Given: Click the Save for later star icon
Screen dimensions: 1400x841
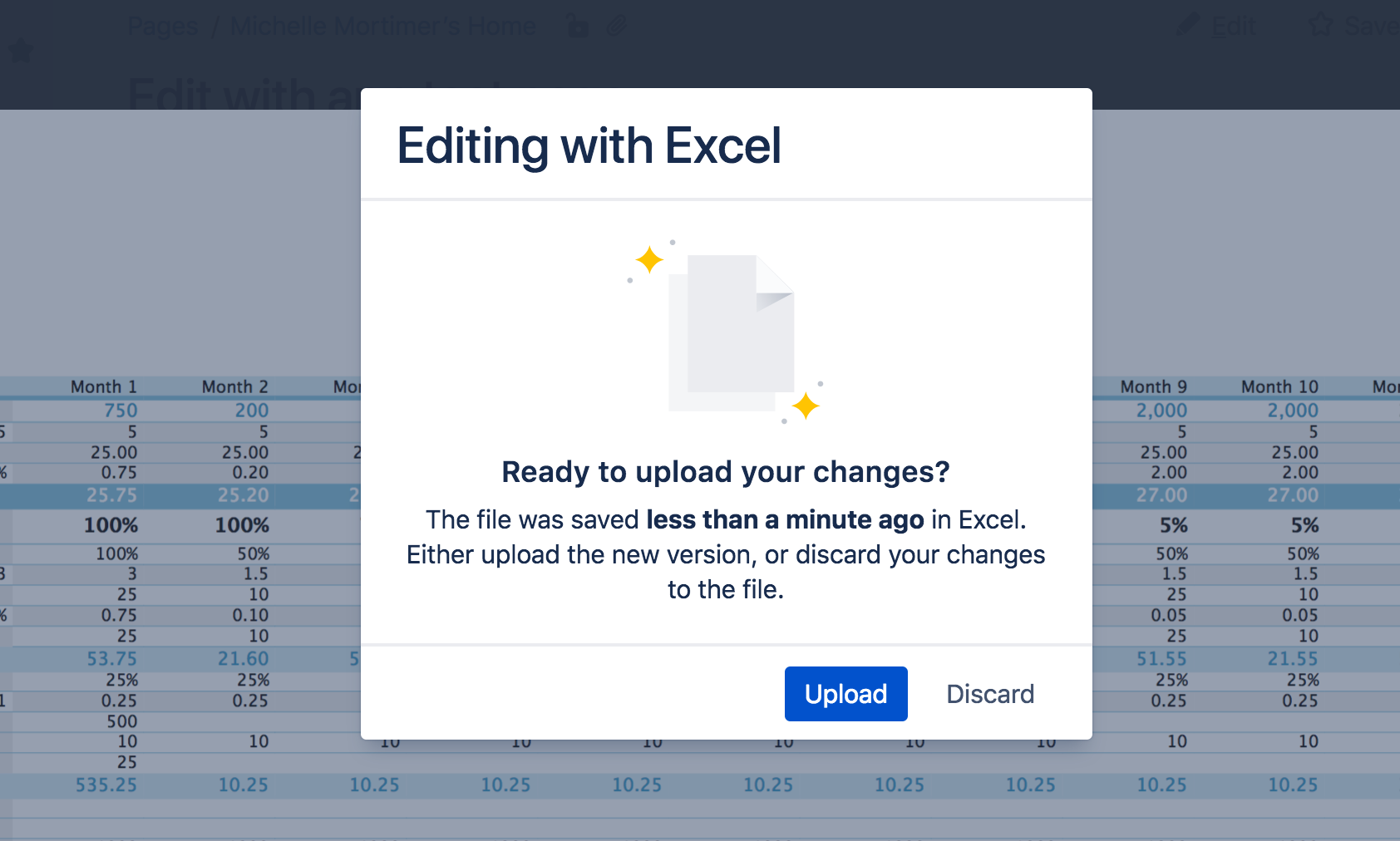Looking at the screenshot, I should [1320, 25].
